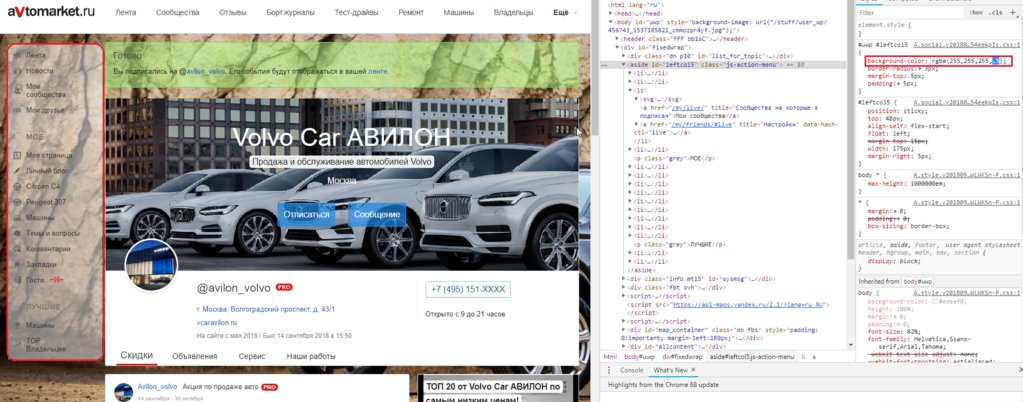Click the @avilon_volvo link in green notification
This screenshot has height=402, width=1023.
(202, 71)
